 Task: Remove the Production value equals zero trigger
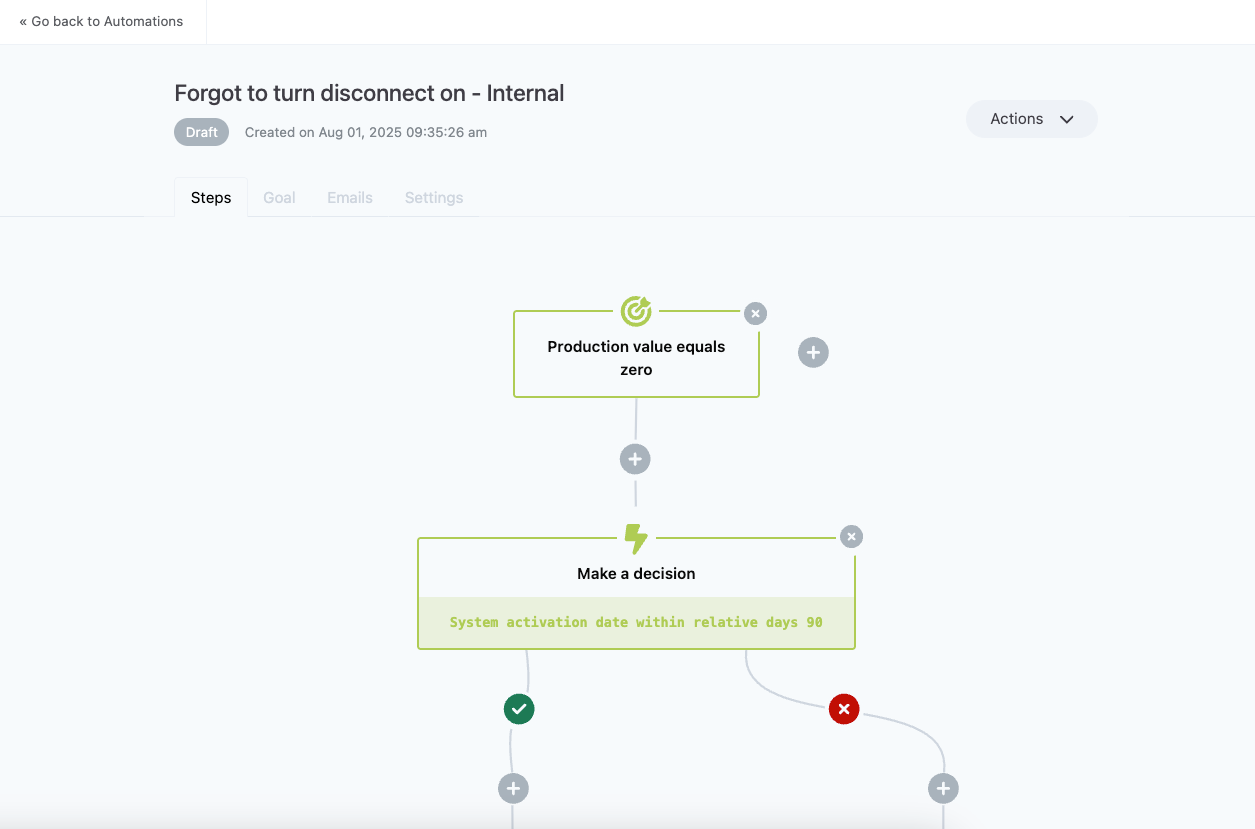756,313
